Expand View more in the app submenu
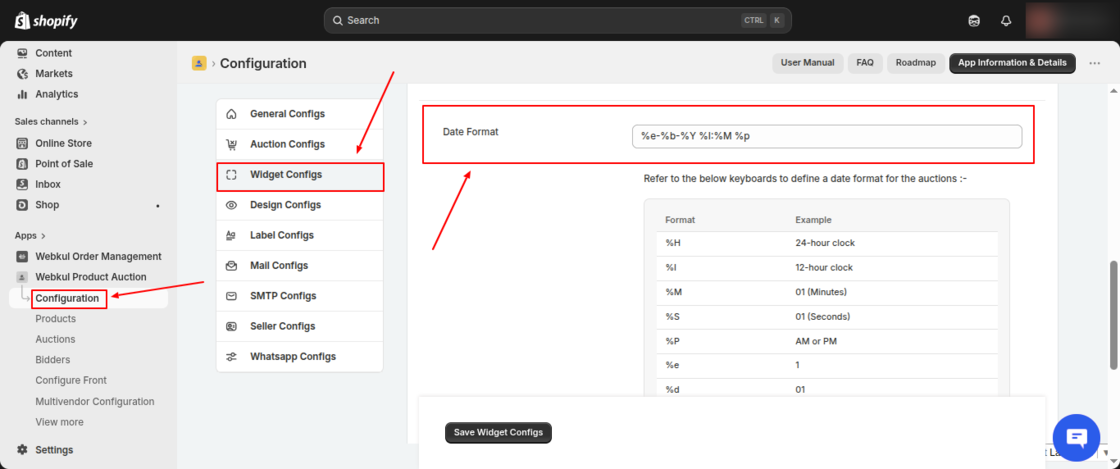 click(59, 422)
